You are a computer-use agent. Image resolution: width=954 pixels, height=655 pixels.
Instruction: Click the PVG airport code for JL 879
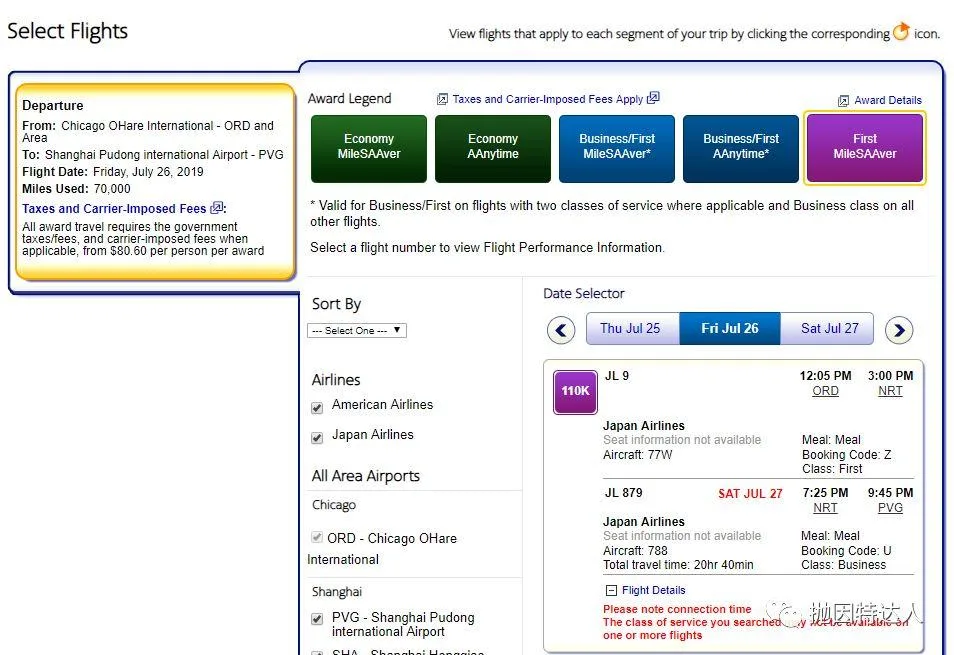(x=890, y=508)
